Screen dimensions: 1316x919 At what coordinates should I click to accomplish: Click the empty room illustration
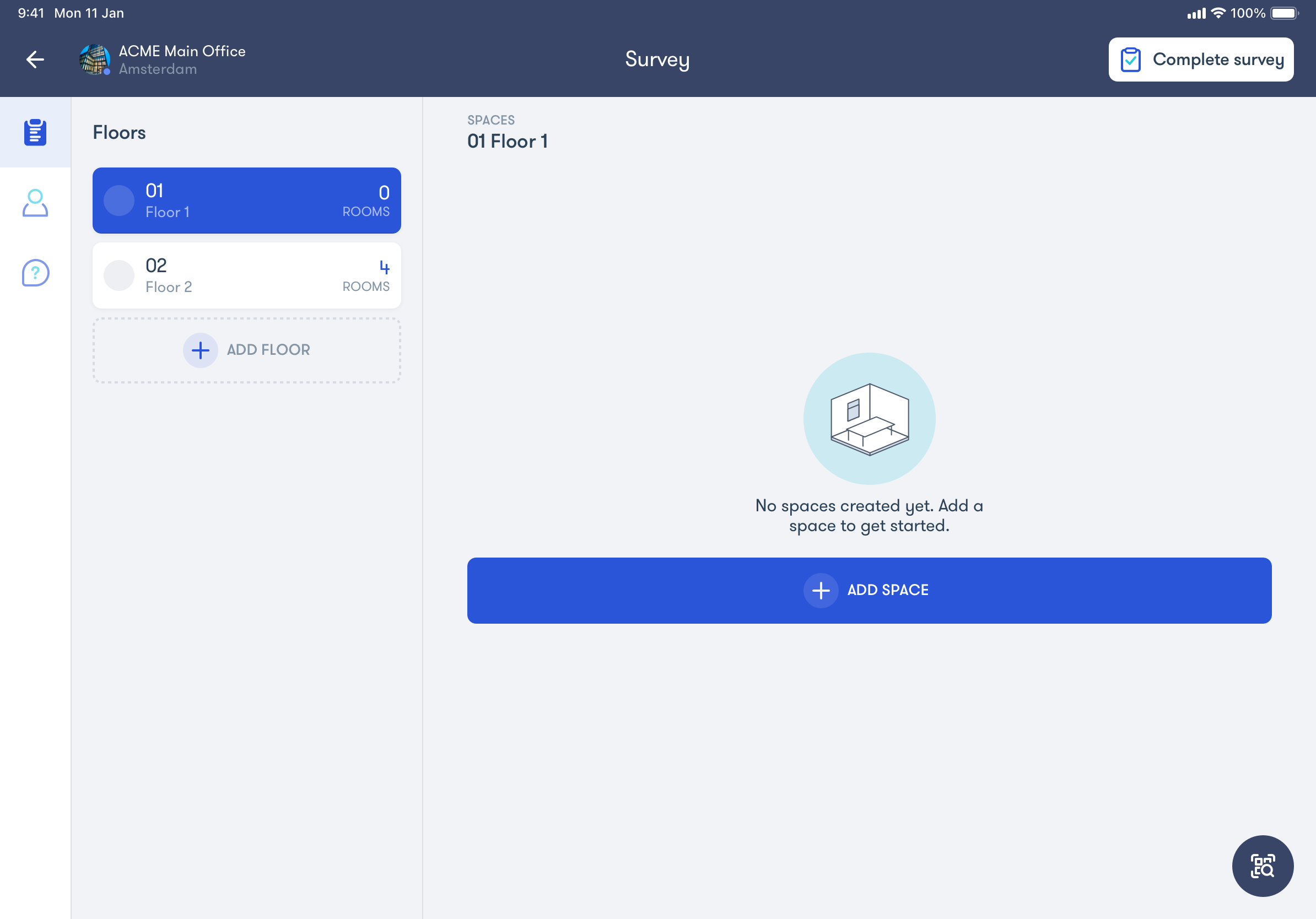(x=869, y=419)
